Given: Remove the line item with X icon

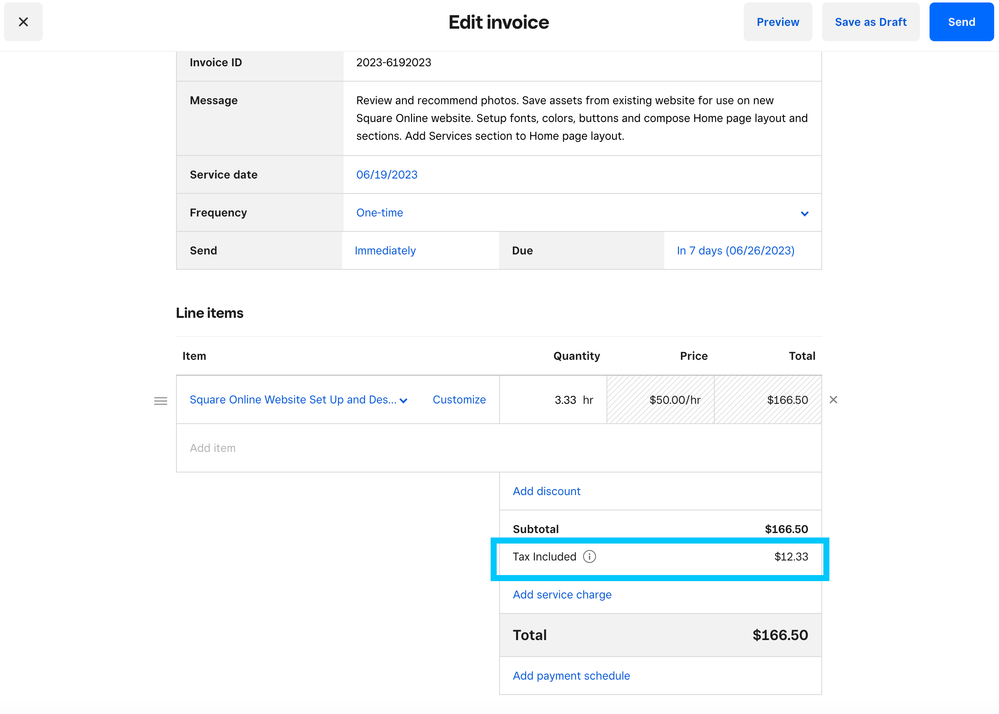Looking at the screenshot, I should pyautogui.click(x=833, y=400).
